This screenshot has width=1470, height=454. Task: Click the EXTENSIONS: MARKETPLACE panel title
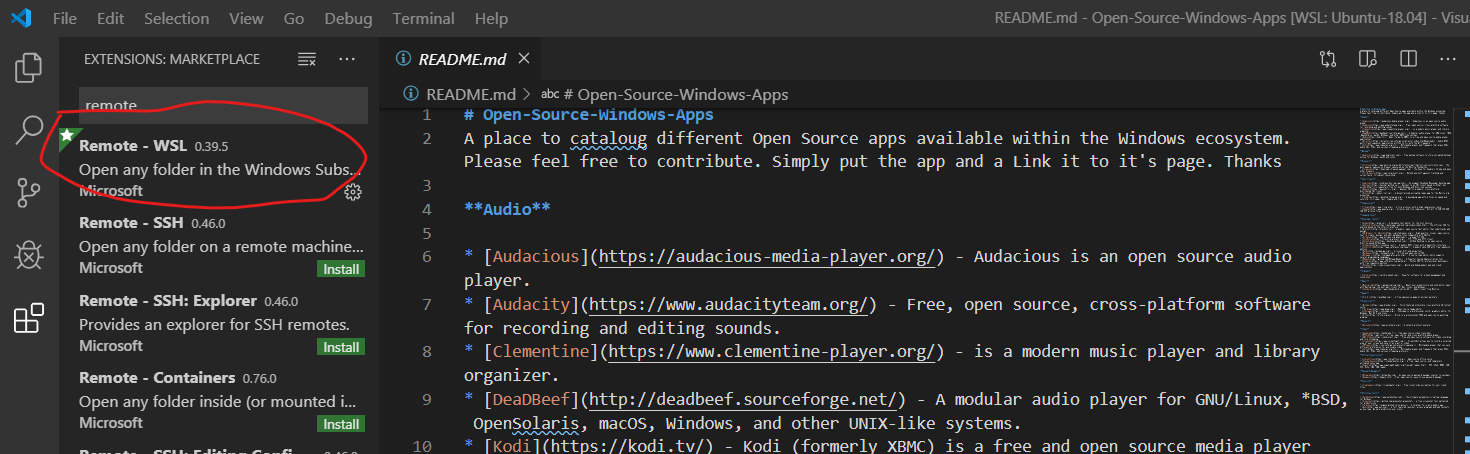172,59
